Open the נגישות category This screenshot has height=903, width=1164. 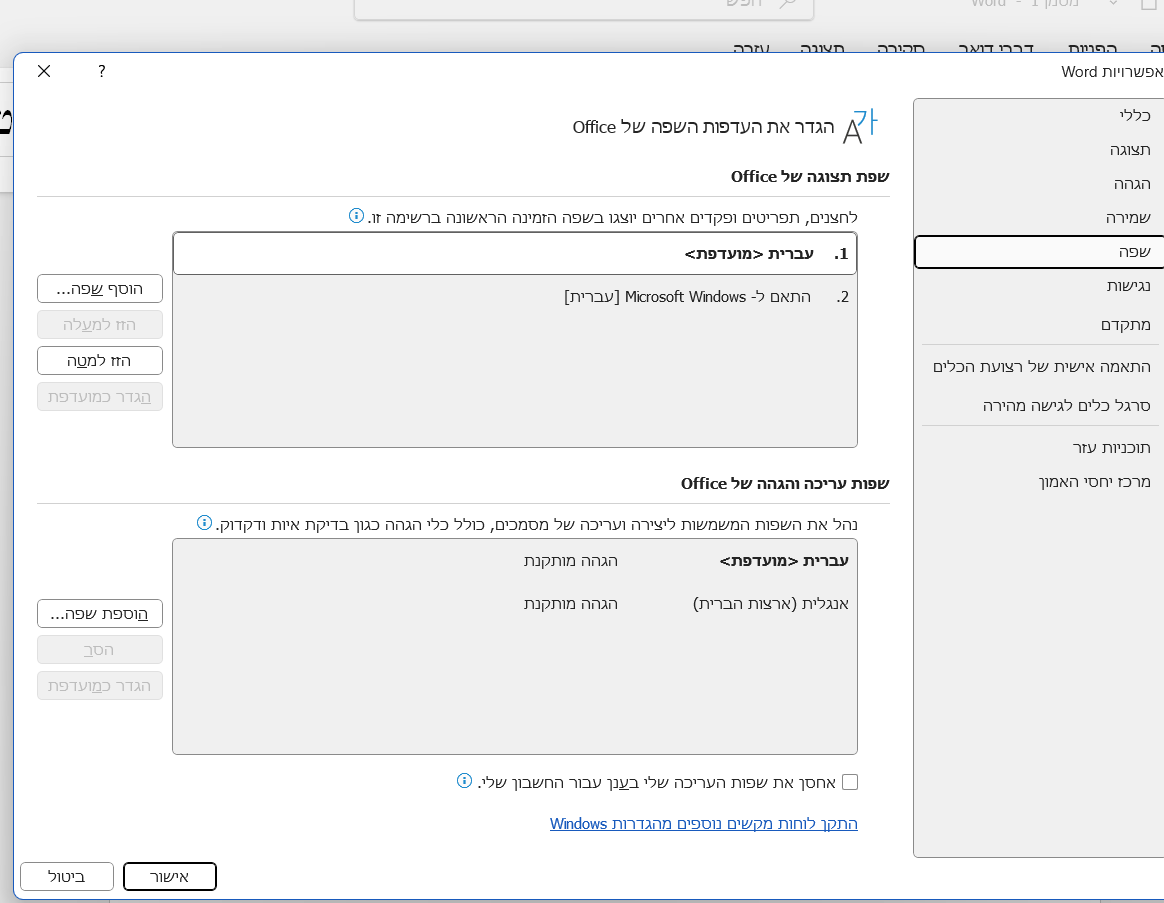pyautogui.click(x=1128, y=286)
